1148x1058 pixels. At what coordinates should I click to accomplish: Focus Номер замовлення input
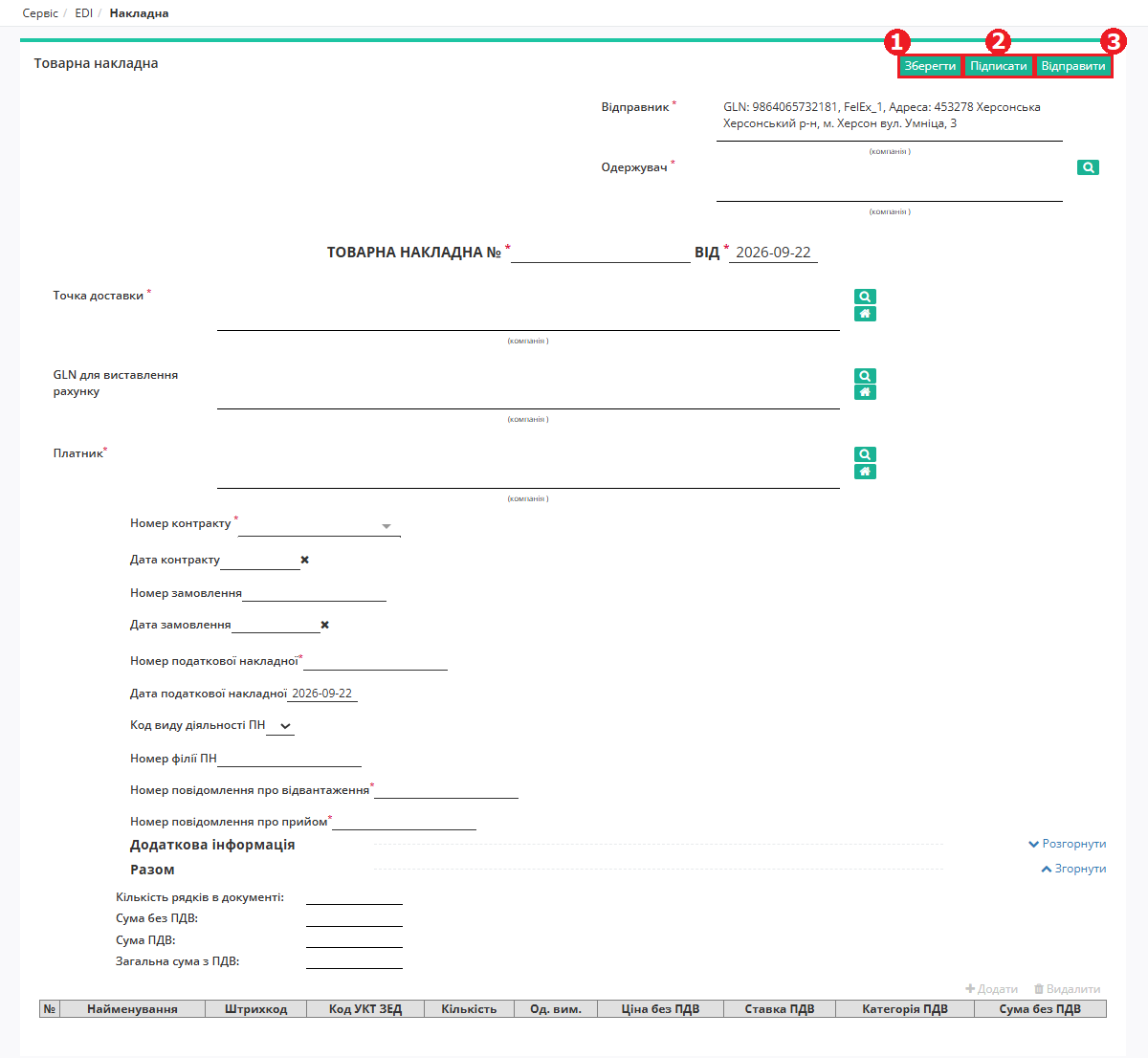pyautogui.click(x=314, y=593)
